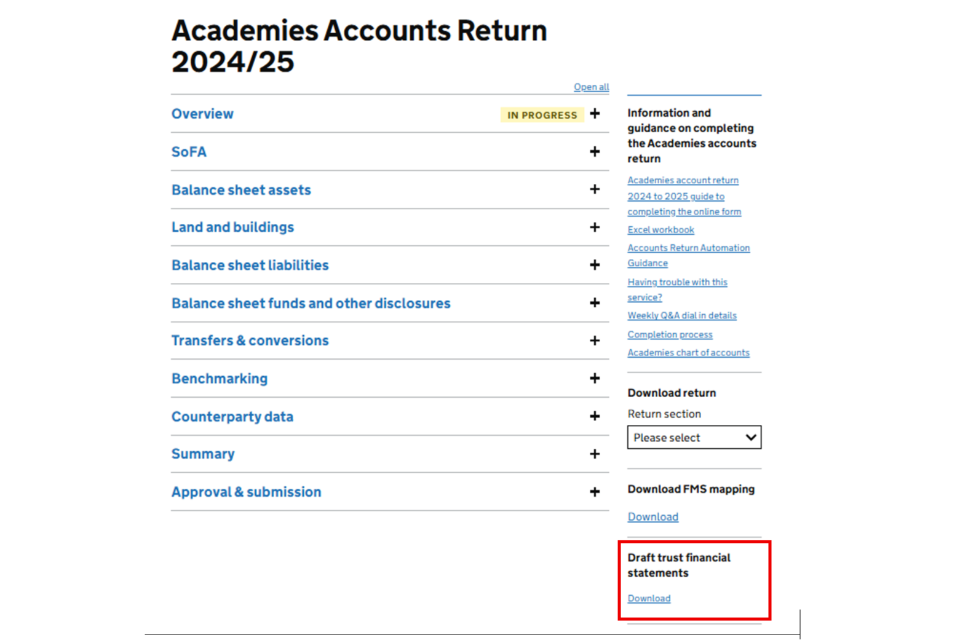Click plus icon beside Benchmarking
Viewport: 960px width, 640px height.
[x=595, y=379]
